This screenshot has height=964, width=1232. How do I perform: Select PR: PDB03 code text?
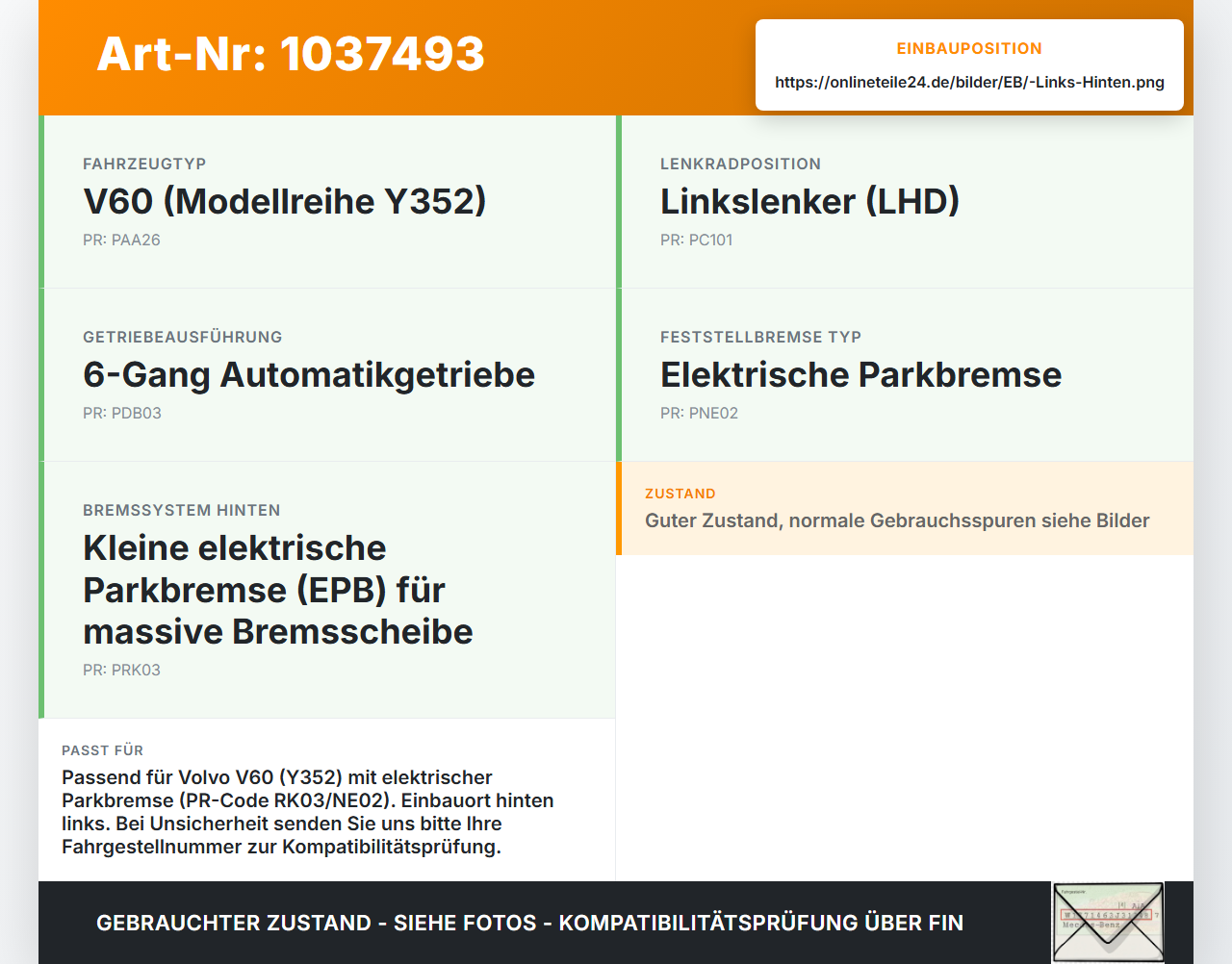[122, 413]
